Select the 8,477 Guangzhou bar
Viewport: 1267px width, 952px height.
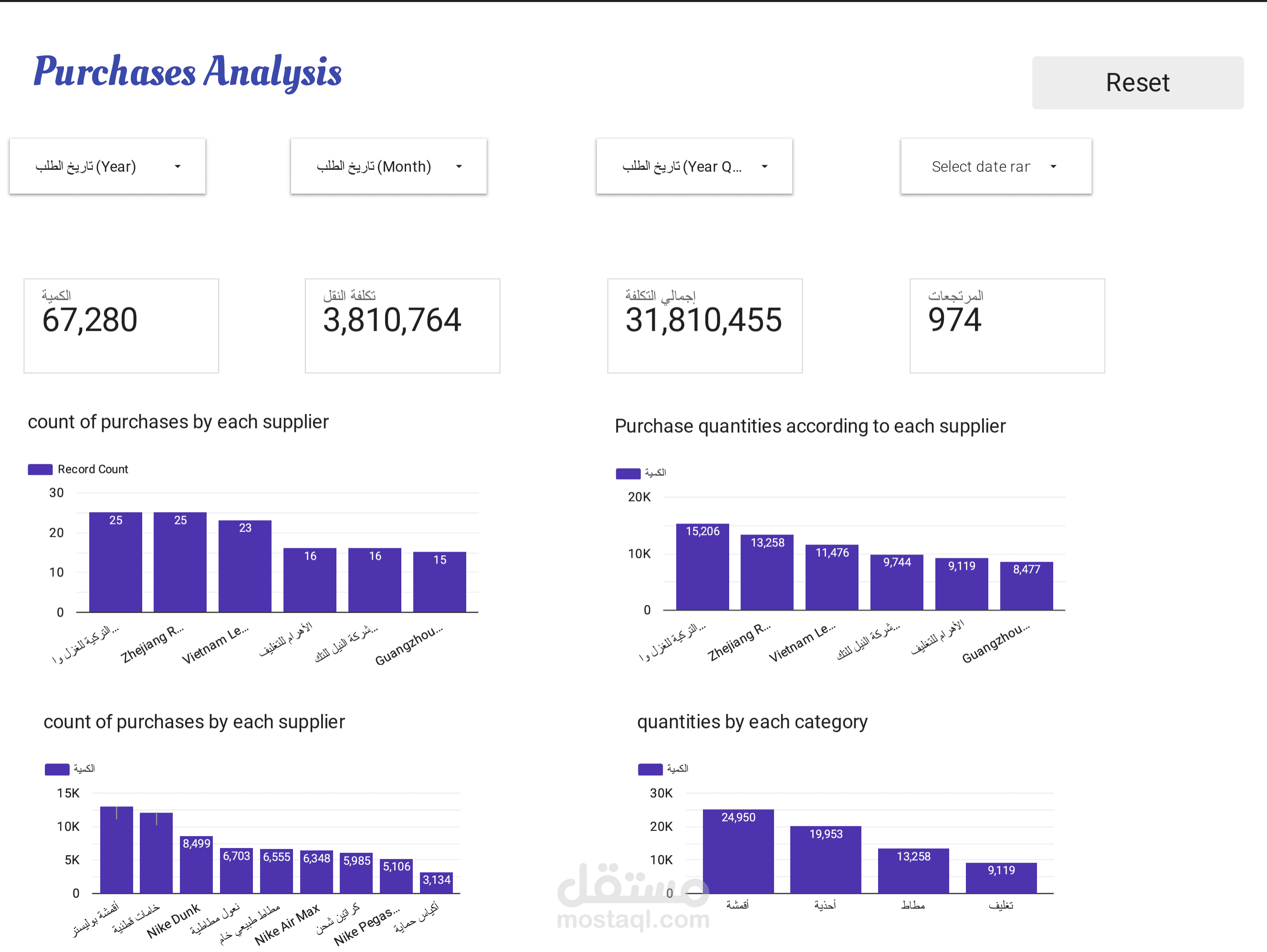click(1026, 586)
